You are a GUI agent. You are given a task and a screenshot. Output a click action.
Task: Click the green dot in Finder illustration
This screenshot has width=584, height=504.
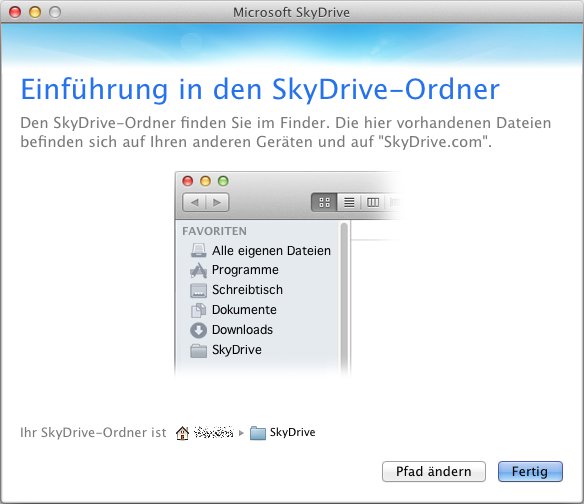(x=223, y=181)
